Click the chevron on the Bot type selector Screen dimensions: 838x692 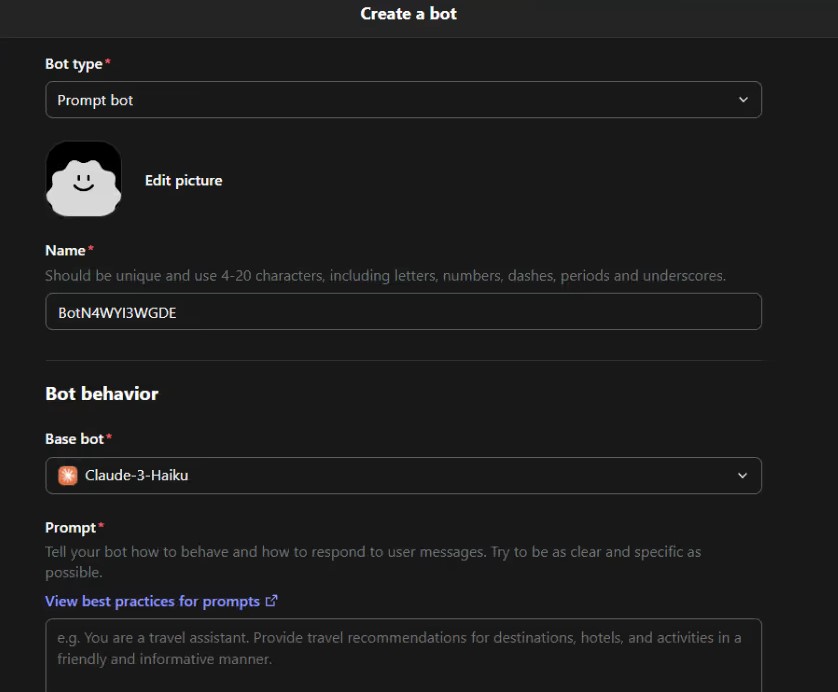(744, 99)
